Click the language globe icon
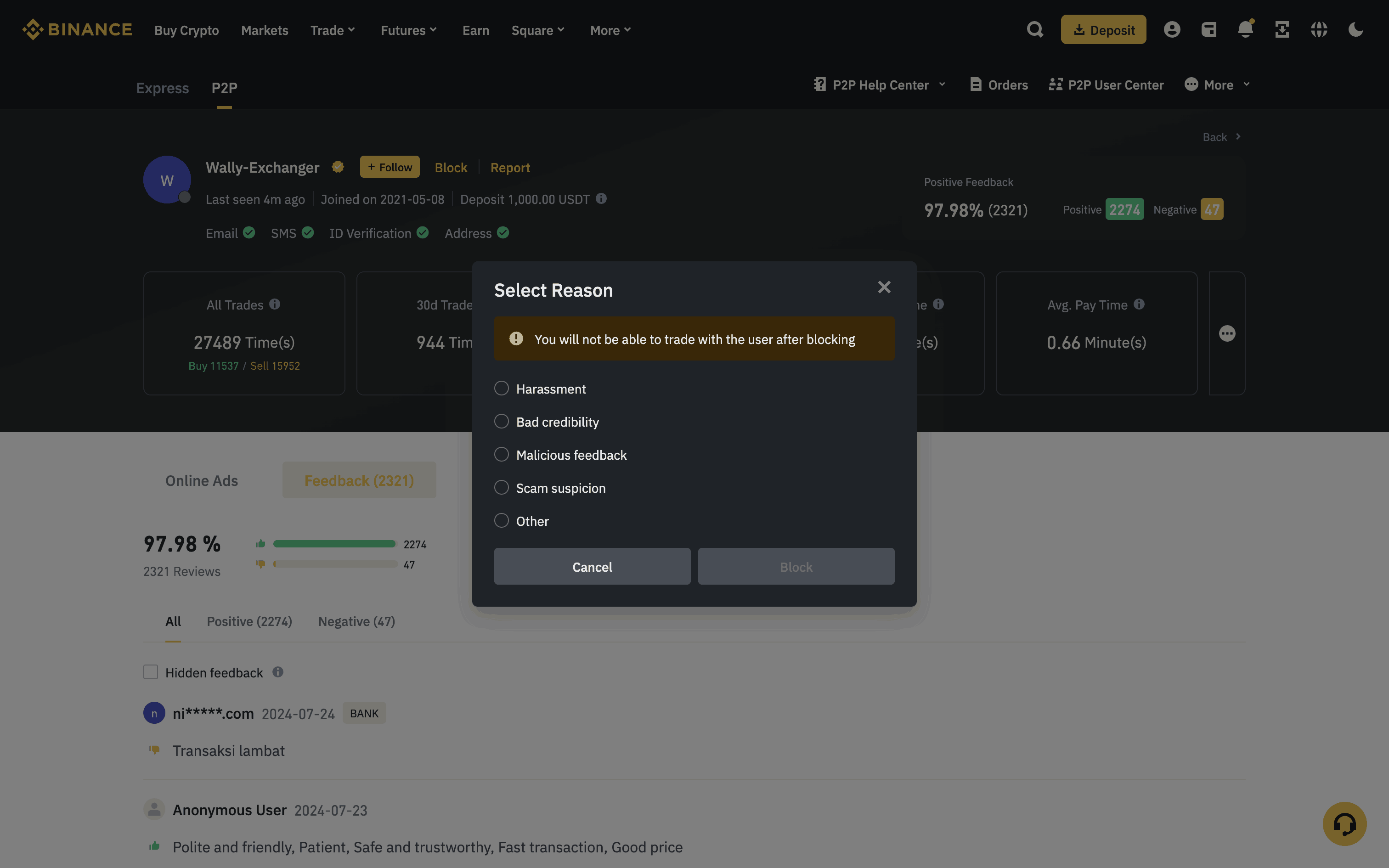The height and width of the screenshot is (868, 1389). coord(1318,29)
